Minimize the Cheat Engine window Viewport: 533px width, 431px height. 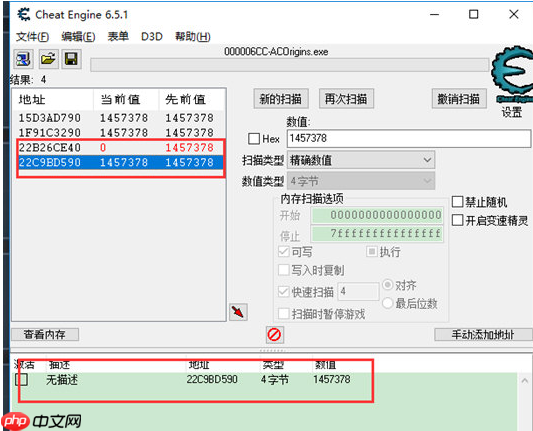point(434,15)
